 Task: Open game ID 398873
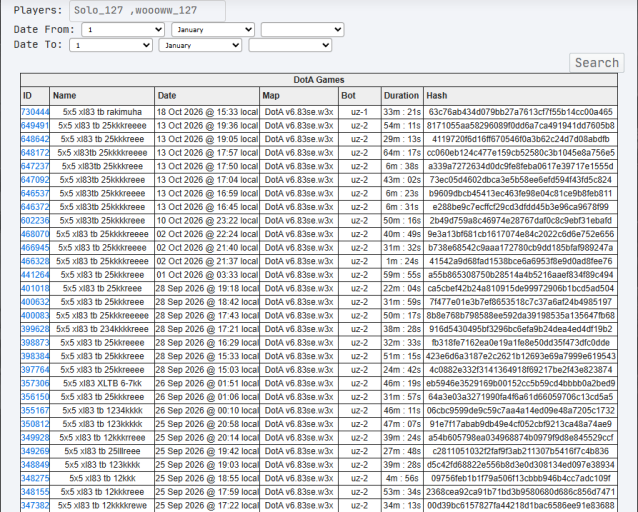[x=35, y=343]
